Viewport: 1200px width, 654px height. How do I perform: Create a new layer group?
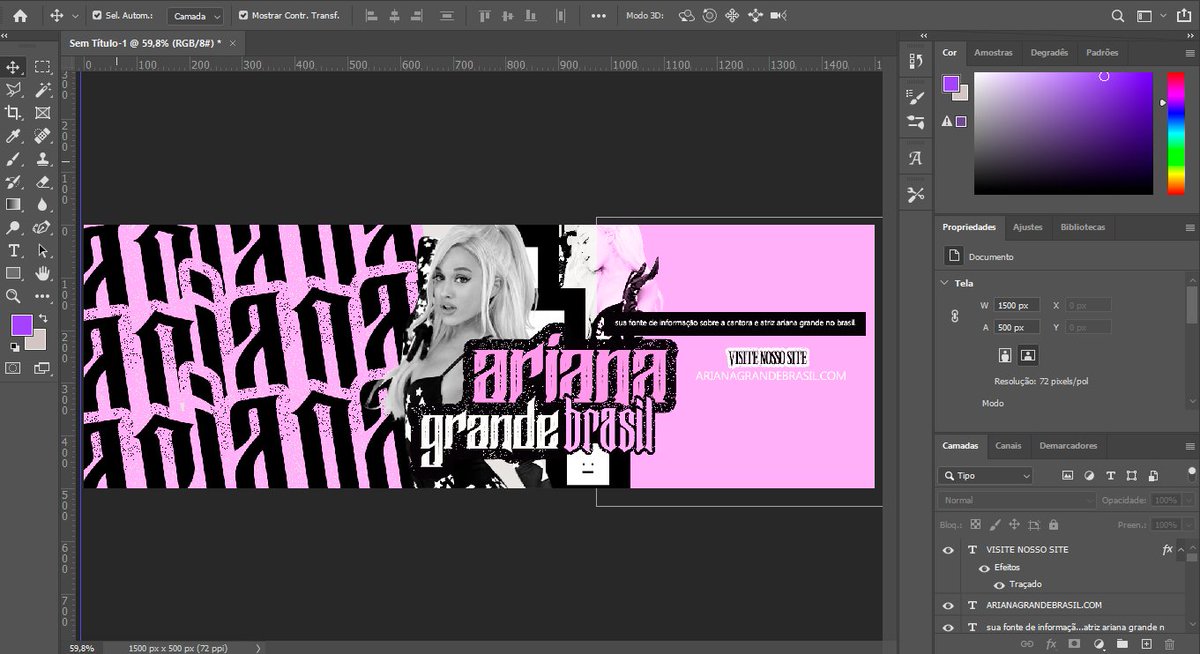click(x=1122, y=643)
